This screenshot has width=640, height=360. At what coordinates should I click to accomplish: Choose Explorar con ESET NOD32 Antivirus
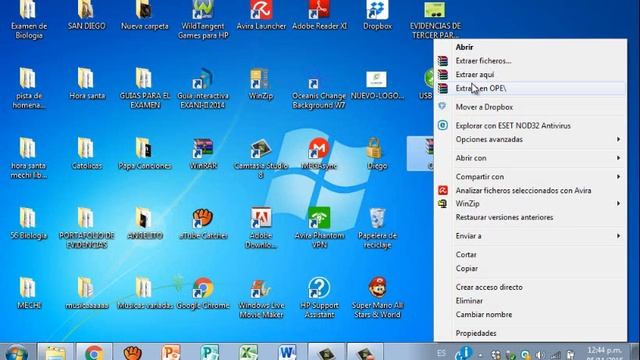(x=531, y=126)
